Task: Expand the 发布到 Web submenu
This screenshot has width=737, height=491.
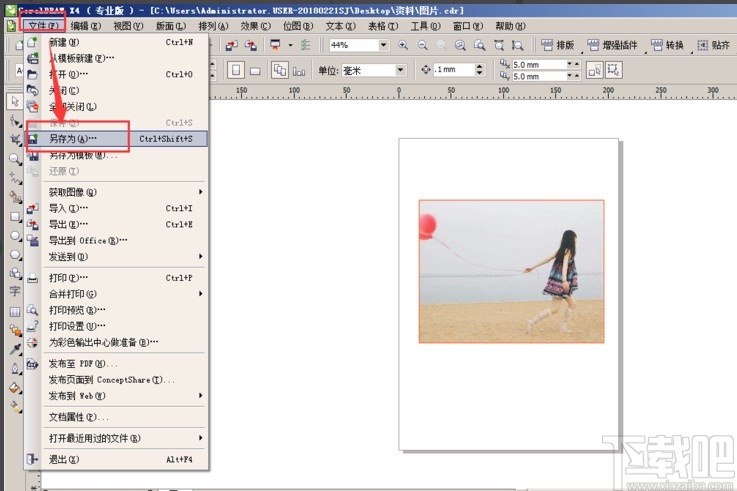Action: tap(200, 396)
